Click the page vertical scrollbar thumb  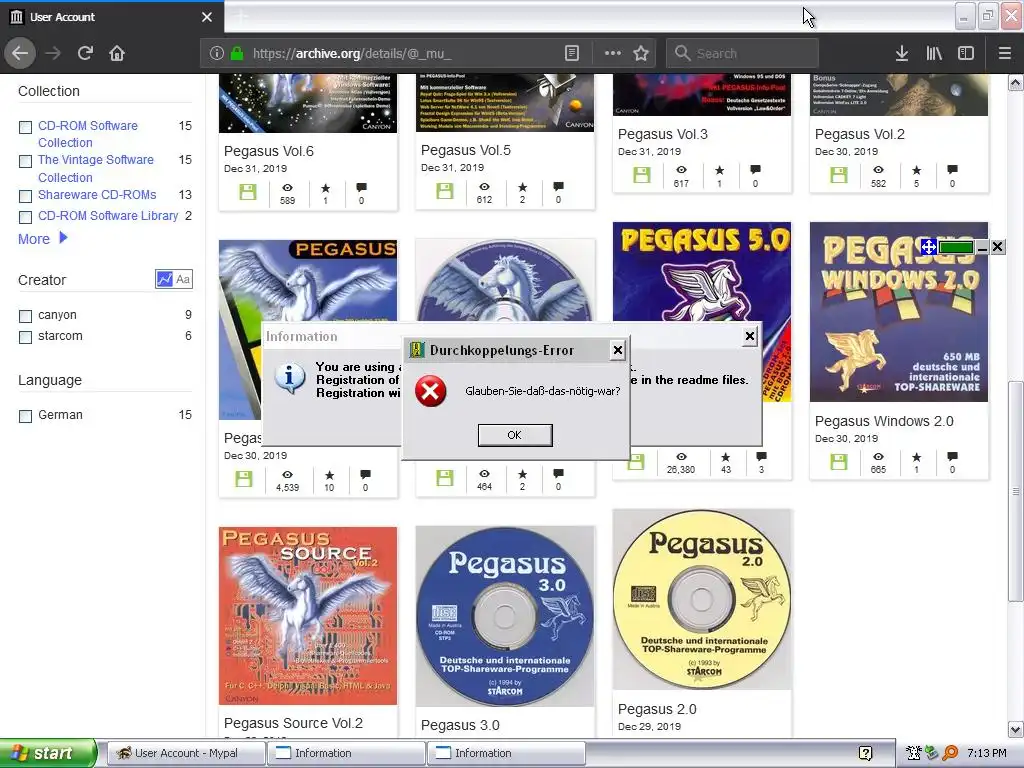point(1015,491)
